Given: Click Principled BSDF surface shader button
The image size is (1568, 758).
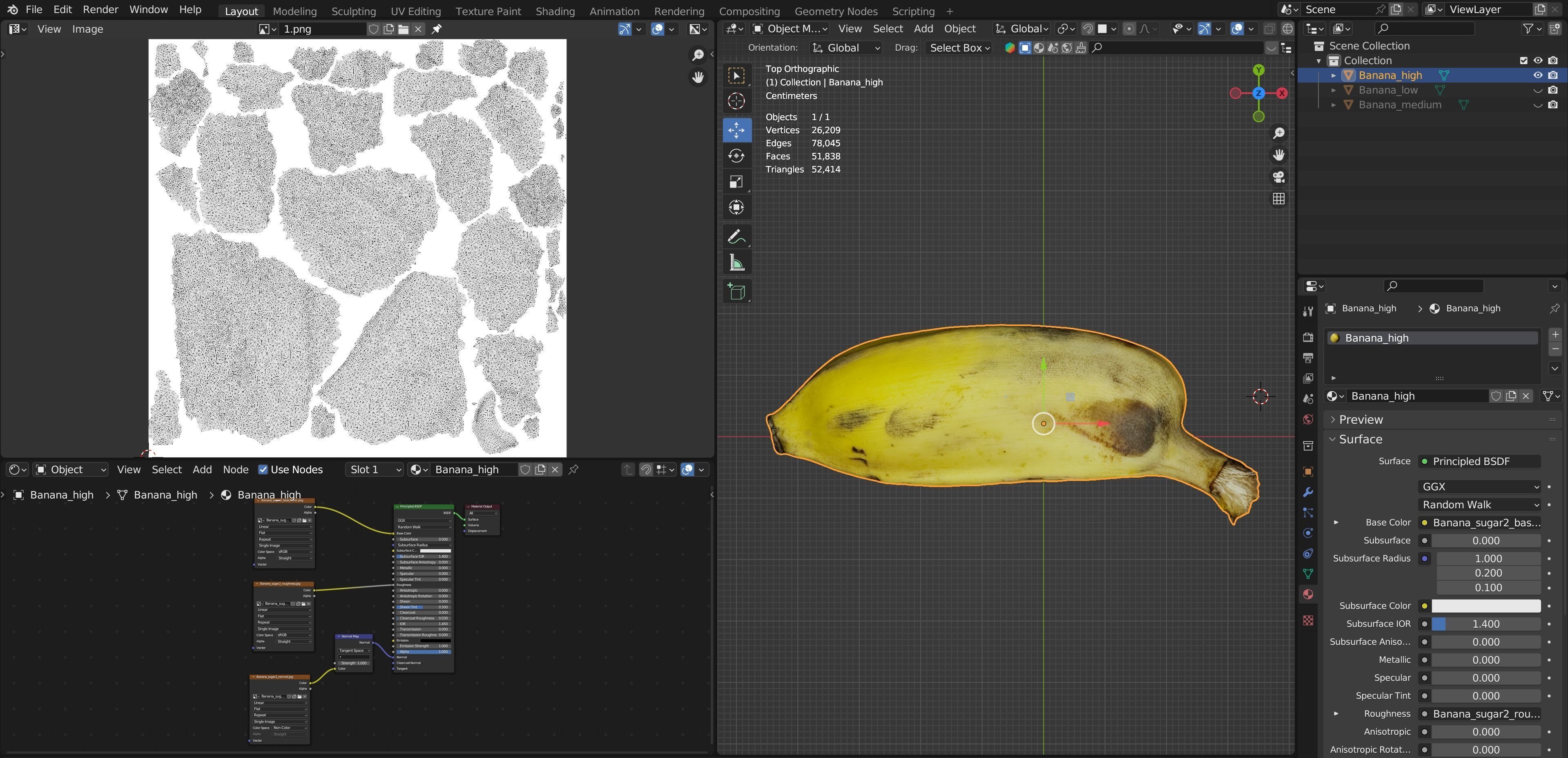Looking at the screenshot, I should 1479,461.
